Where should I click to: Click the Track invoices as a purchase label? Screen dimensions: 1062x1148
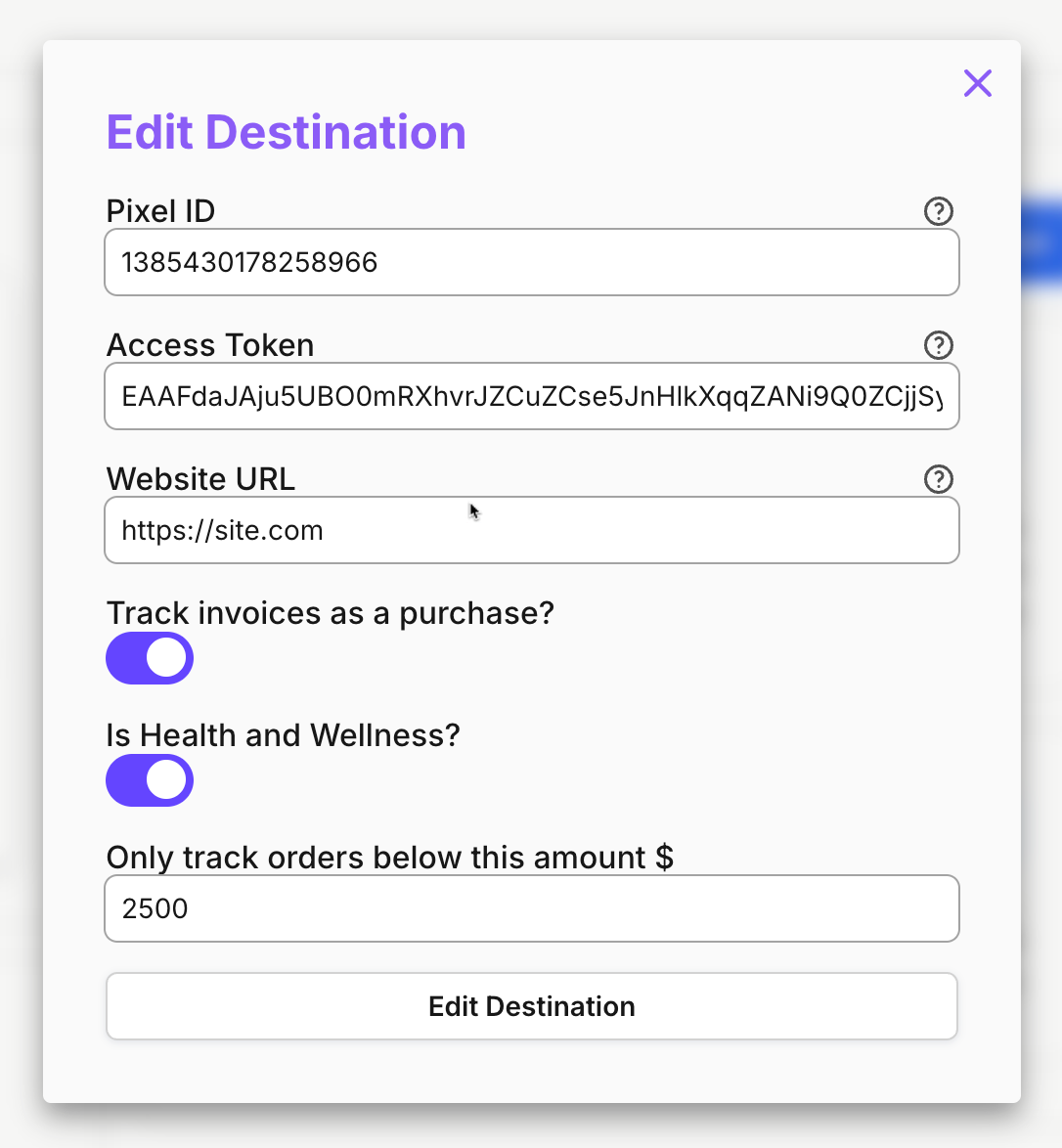(x=331, y=613)
